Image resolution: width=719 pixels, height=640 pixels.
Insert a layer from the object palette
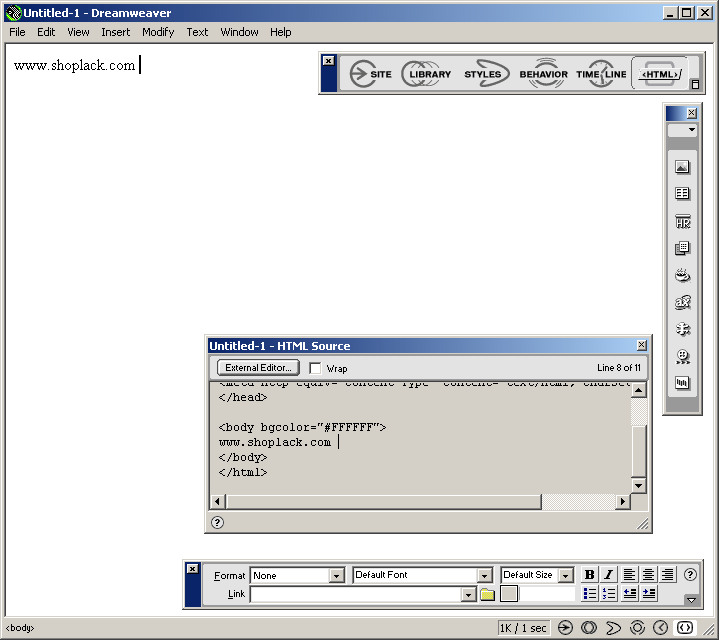(x=682, y=248)
